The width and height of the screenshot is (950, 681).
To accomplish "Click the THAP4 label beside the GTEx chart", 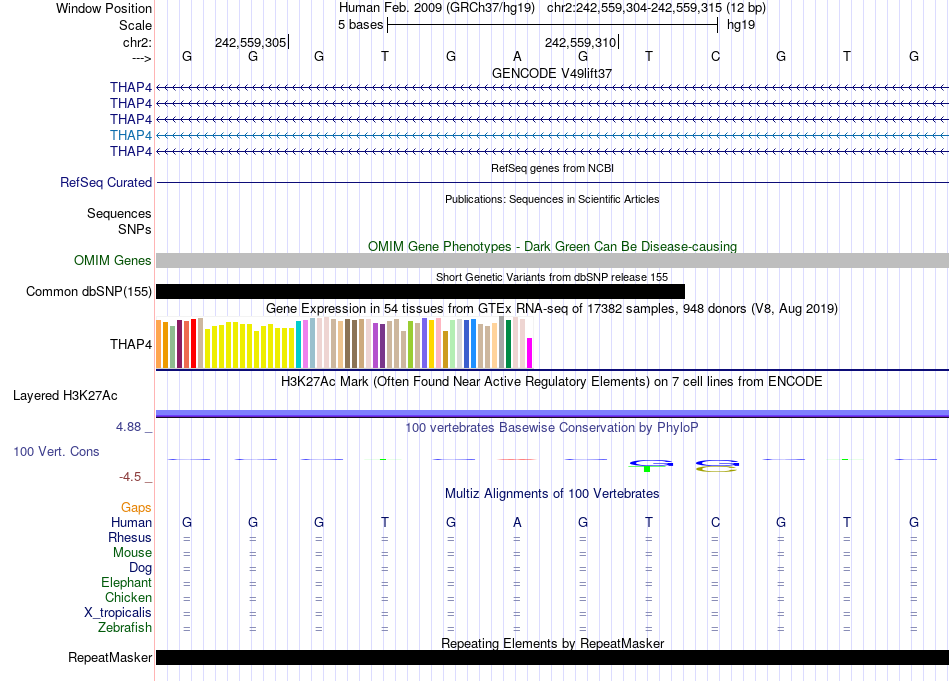I will click(131, 345).
